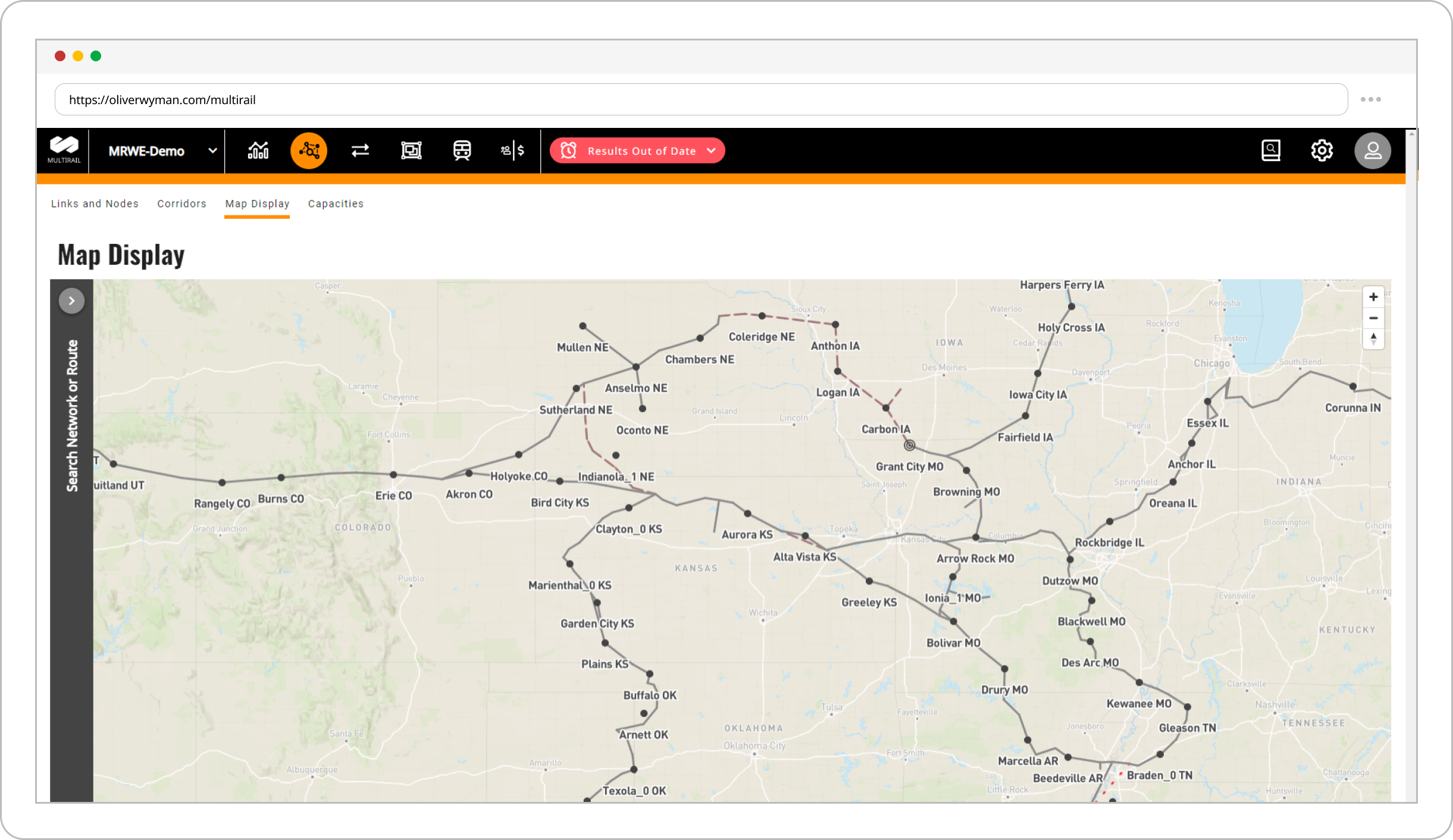This screenshot has width=1453, height=840.
Task: Switch to the Corridors tab
Action: pos(181,203)
